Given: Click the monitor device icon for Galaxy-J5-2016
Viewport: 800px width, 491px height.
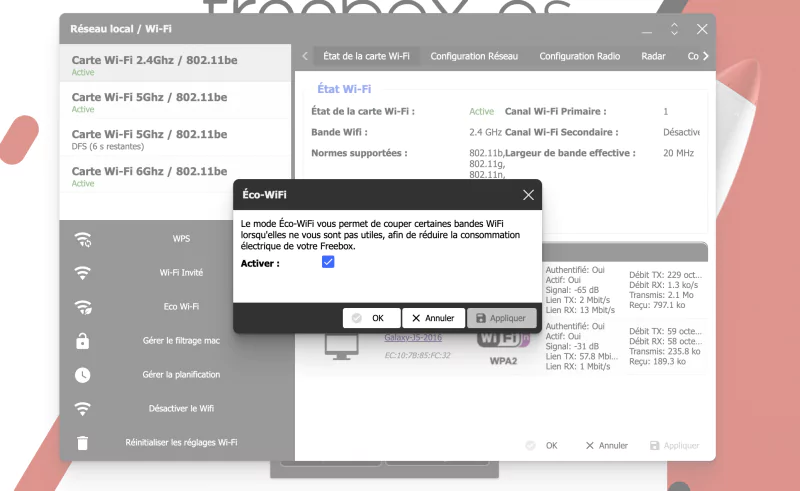Looking at the screenshot, I should point(341,346).
